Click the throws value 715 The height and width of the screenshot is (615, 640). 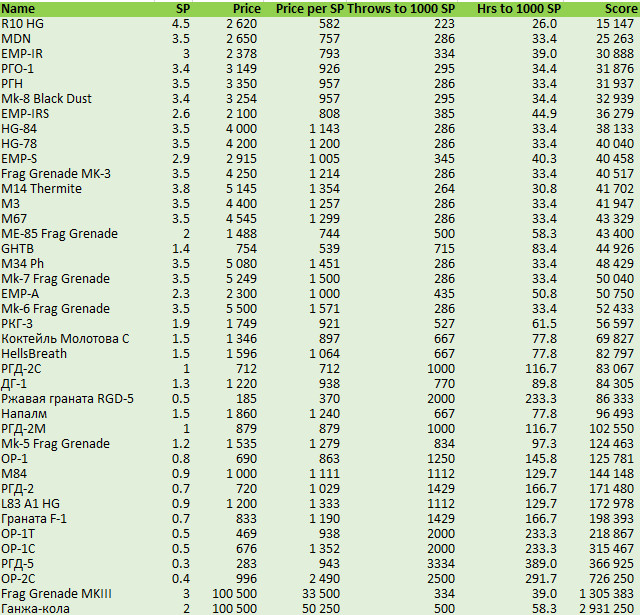point(444,249)
